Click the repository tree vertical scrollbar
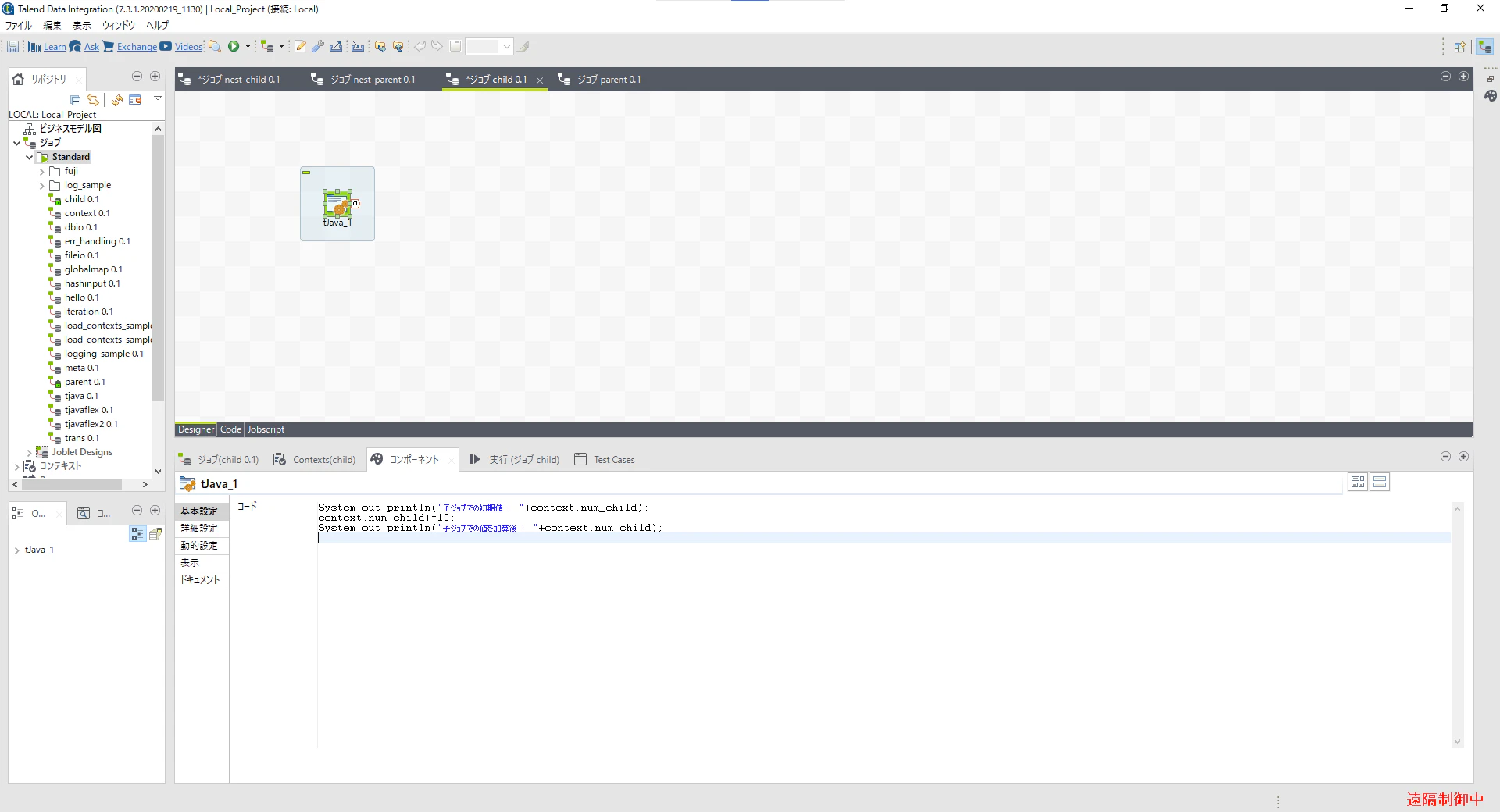1500x812 pixels. pyautogui.click(x=158, y=267)
